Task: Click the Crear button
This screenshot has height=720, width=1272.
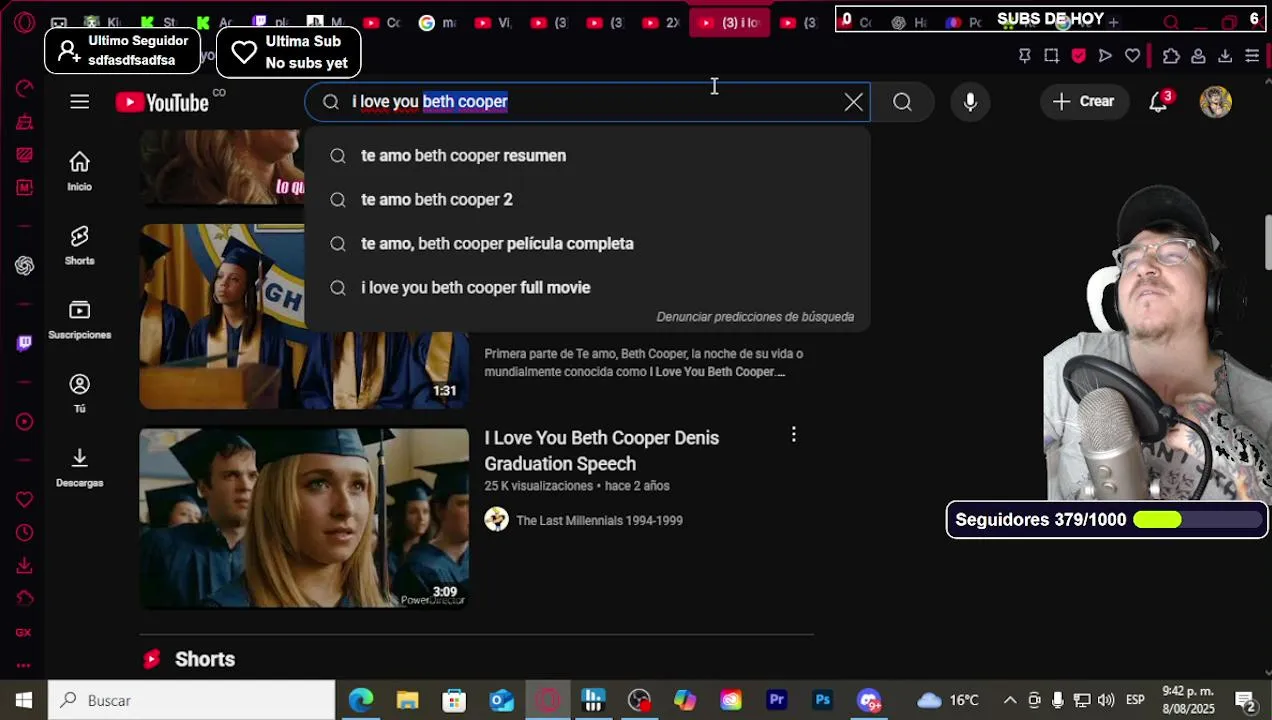Action: click(x=1084, y=101)
